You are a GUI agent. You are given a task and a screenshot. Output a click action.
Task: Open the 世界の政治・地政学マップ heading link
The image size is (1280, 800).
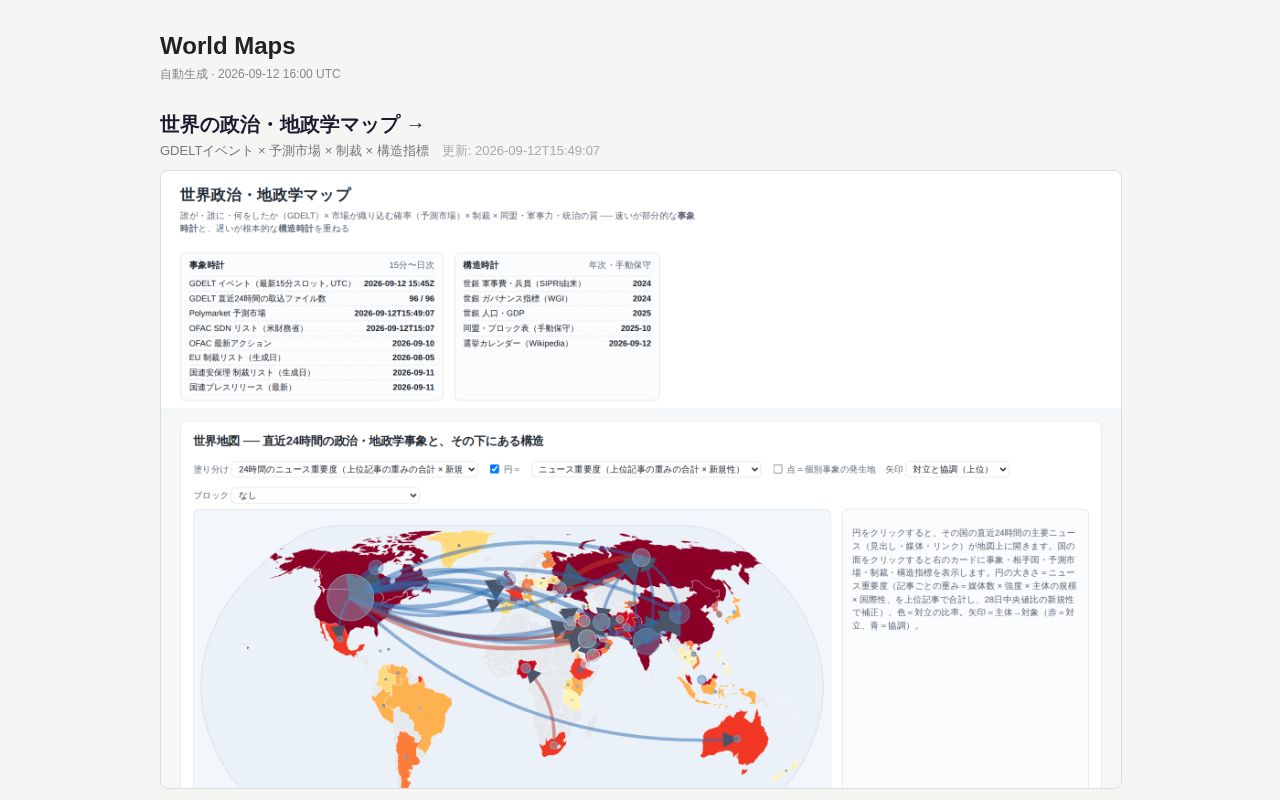[292, 124]
